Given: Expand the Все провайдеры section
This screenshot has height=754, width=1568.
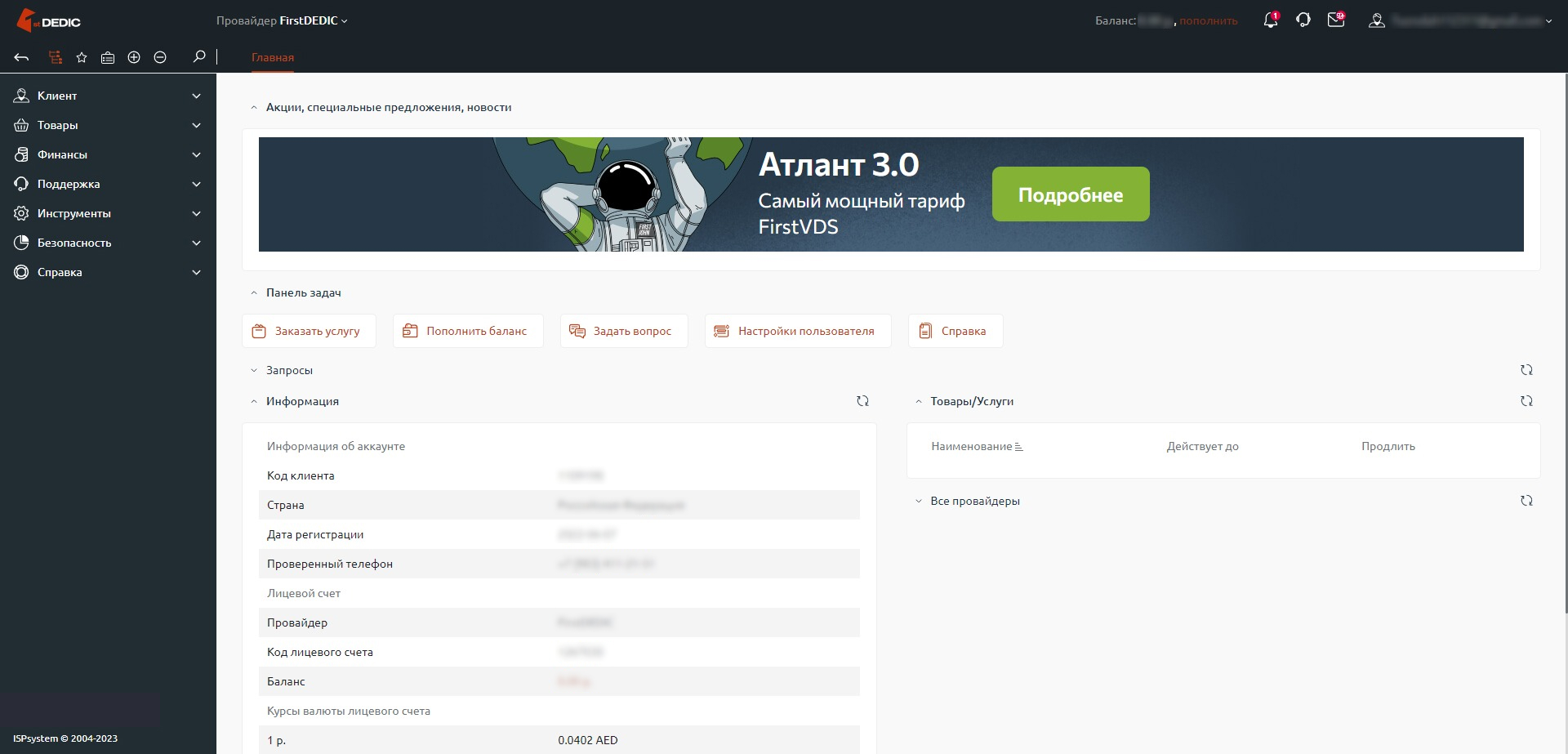Looking at the screenshot, I should pyautogui.click(x=919, y=502).
